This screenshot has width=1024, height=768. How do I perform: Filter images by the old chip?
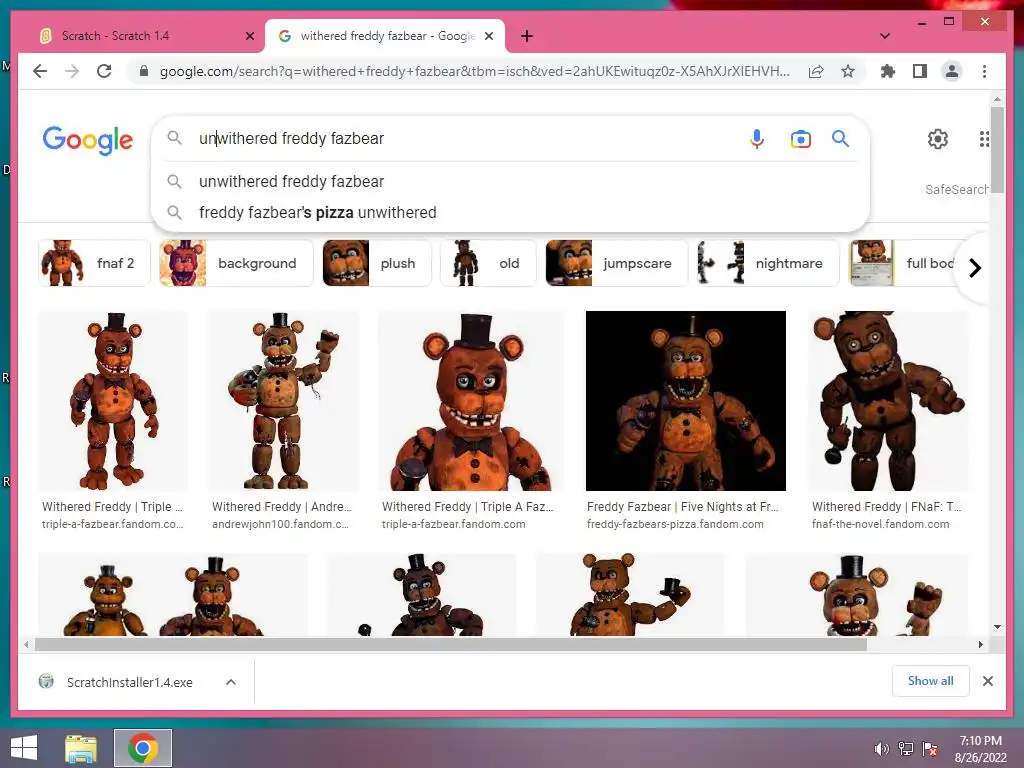coord(488,263)
